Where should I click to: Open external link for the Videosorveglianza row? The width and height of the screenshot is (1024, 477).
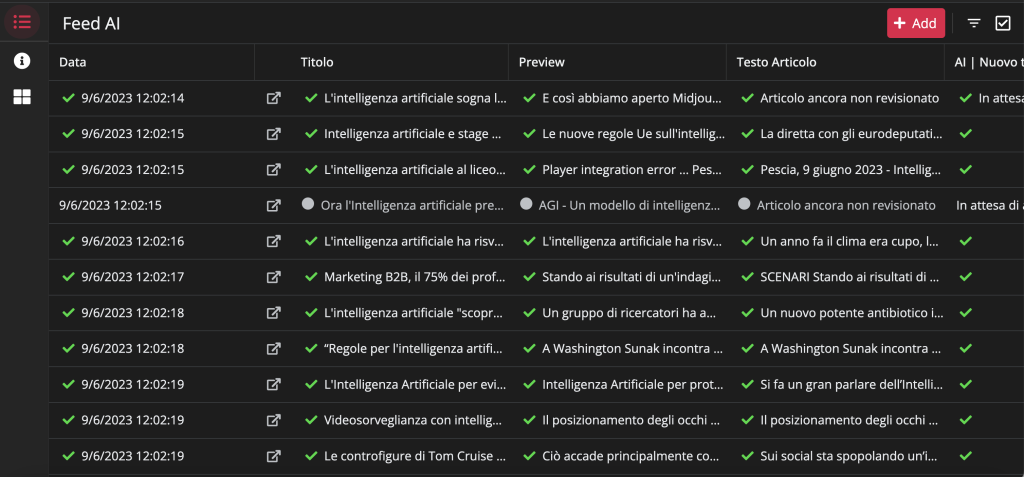pyautogui.click(x=274, y=419)
